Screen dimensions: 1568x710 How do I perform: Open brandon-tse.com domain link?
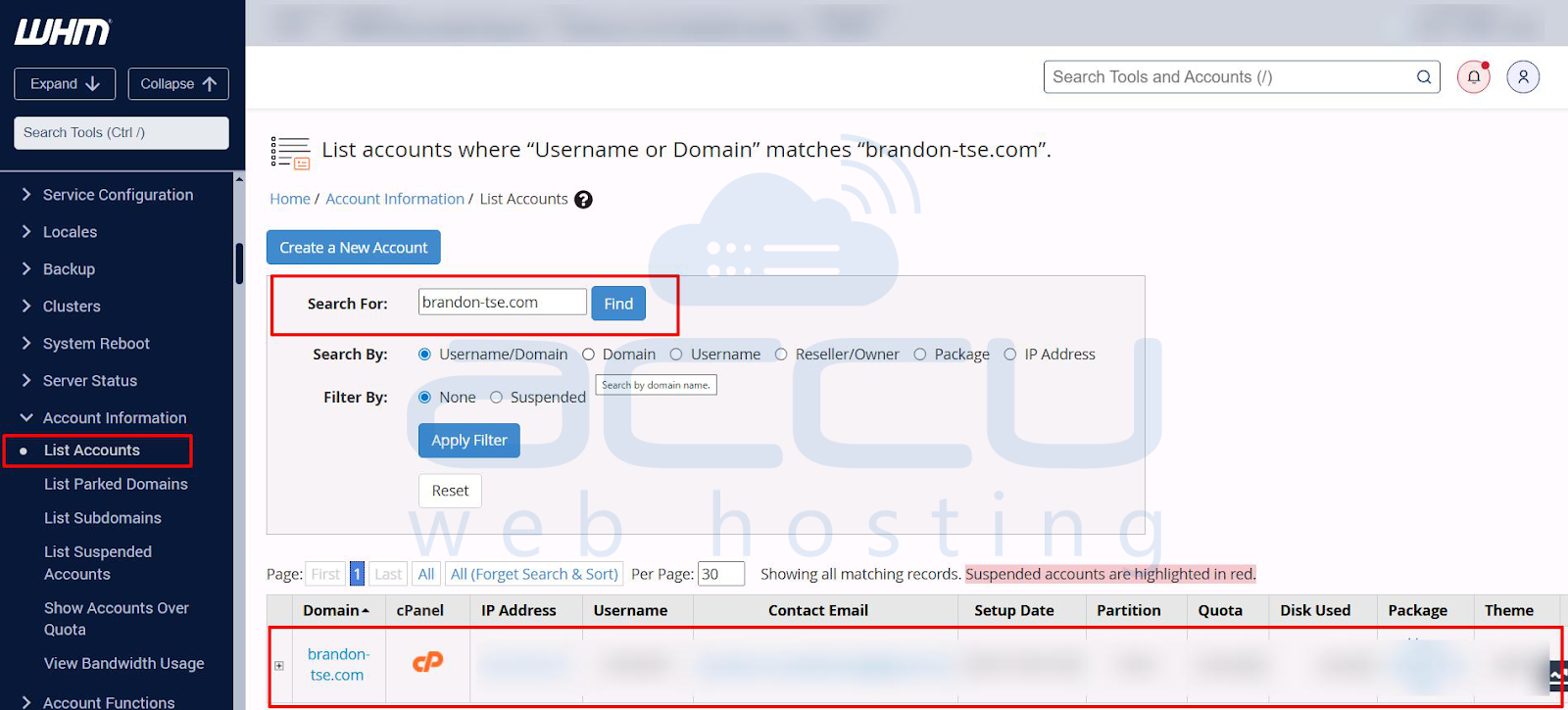click(x=337, y=665)
